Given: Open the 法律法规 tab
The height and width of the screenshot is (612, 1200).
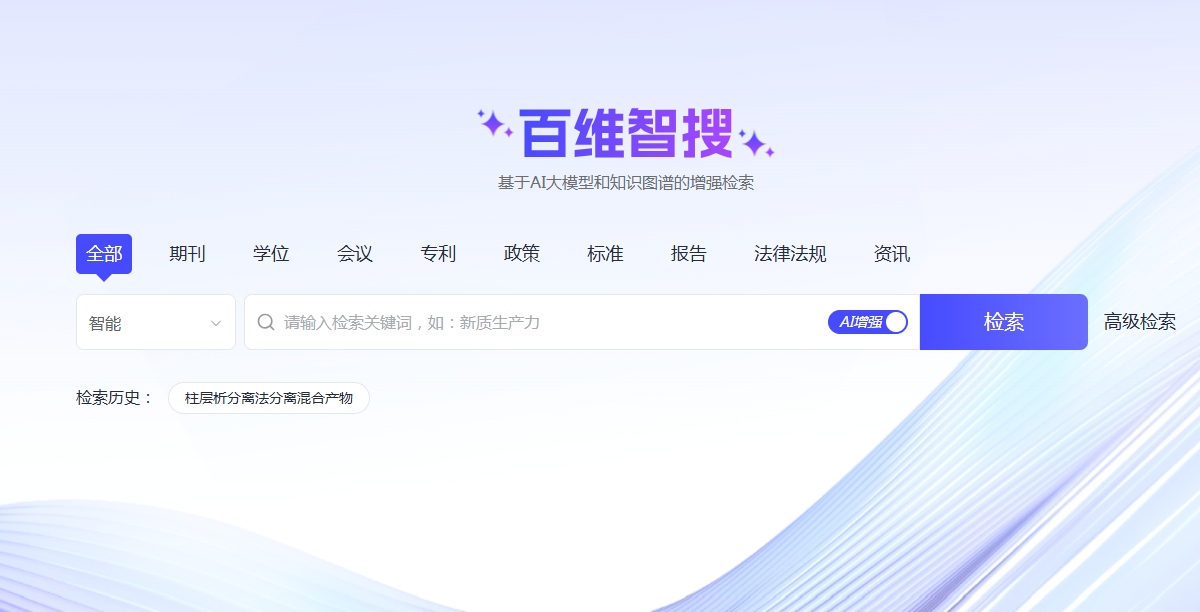Looking at the screenshot, I should pos(790,254).
